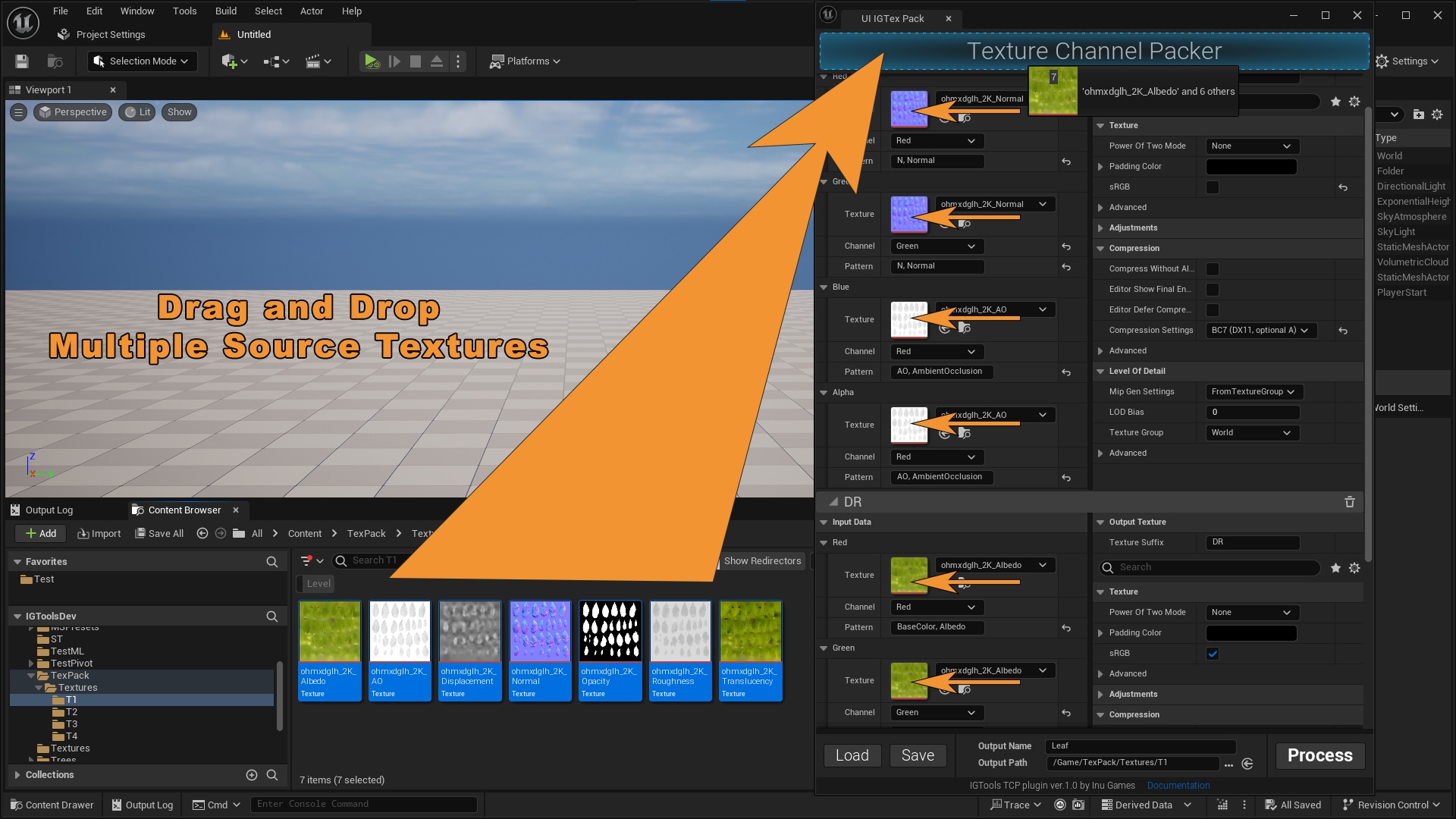This screenshot has height=819, width=1456.
Task: Click the Process button
Action: coord(1319,755)
